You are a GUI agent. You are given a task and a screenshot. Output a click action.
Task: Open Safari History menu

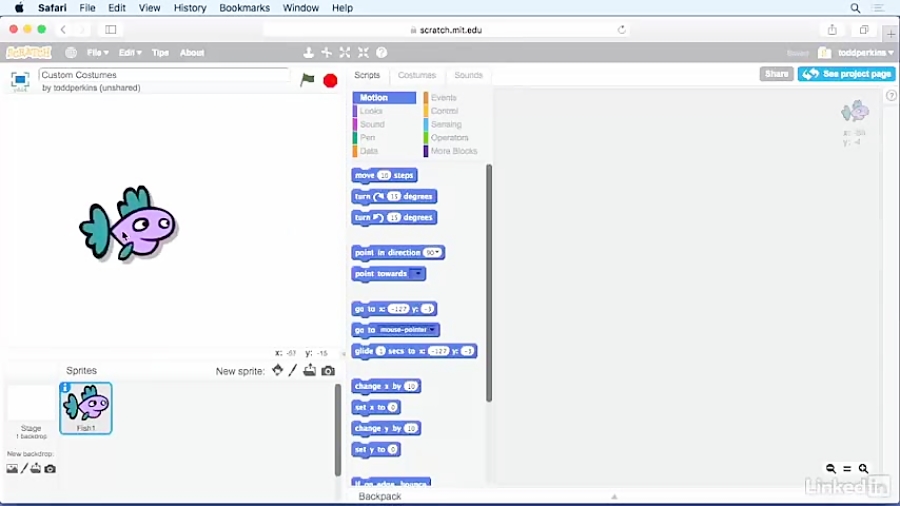[189, 8]
